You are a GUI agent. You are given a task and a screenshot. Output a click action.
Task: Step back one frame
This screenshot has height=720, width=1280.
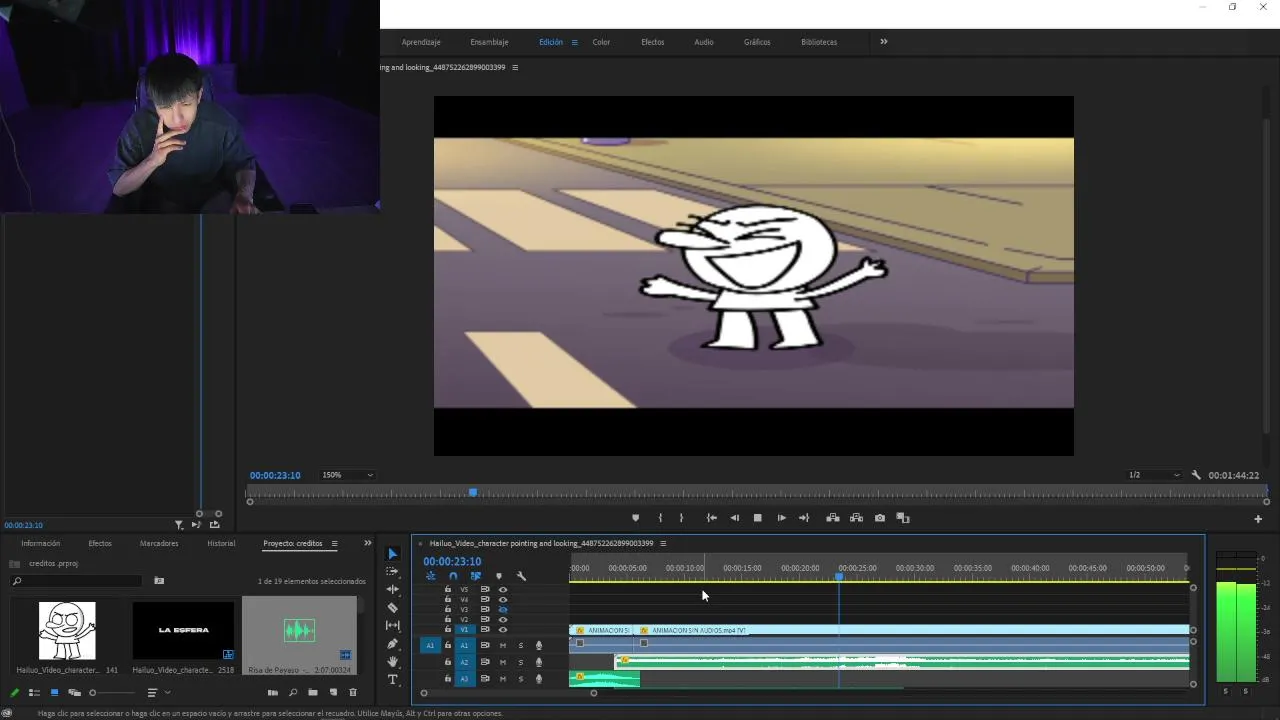pyautogui.click(x=735, y=518)
